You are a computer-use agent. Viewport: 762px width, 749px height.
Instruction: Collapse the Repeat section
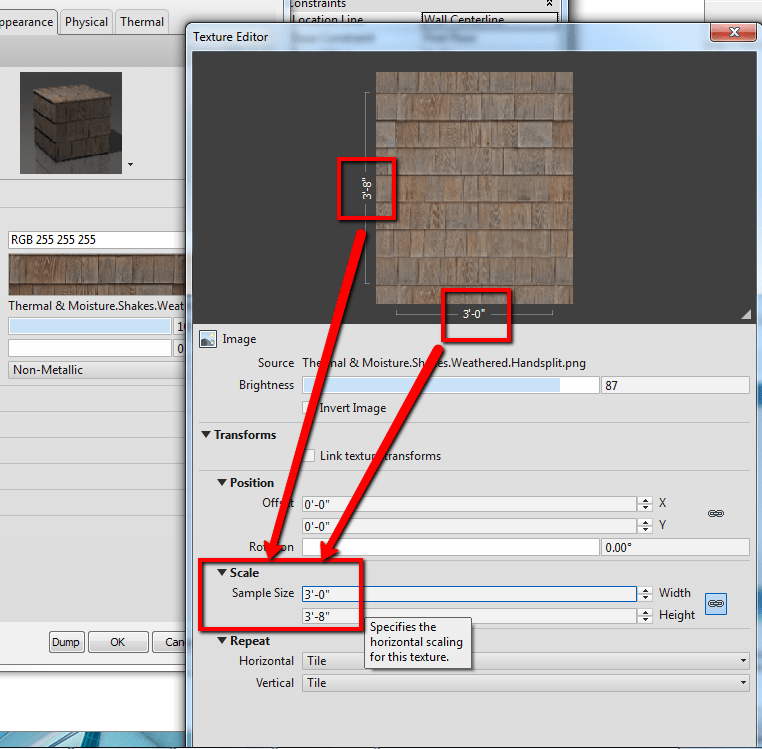point(222,640)
